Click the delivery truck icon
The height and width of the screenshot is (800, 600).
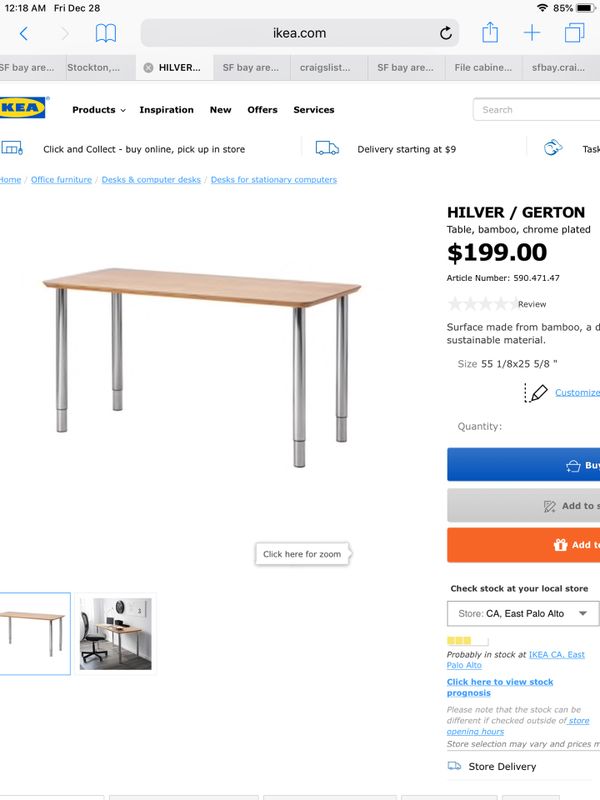pyautogui.click(x=327, y=148)
